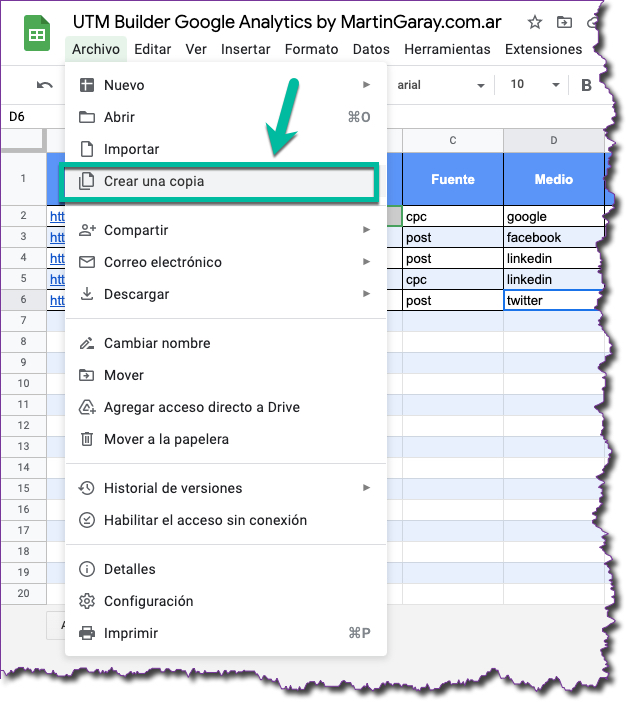This screenshot has width=627, height=702.
Task: Select Crear una copia
Action: (x=225, y=181)
